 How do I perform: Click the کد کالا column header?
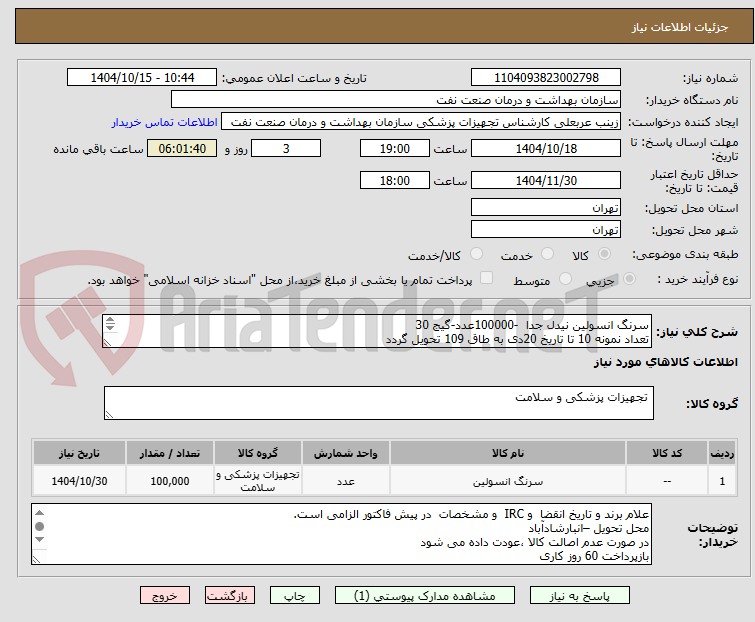pos(667,453)
